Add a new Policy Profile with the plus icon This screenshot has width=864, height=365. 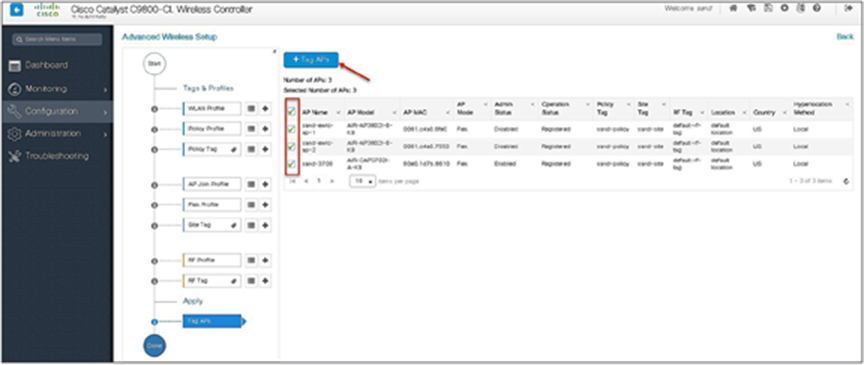pyautogui.click(x=265, y=129)
